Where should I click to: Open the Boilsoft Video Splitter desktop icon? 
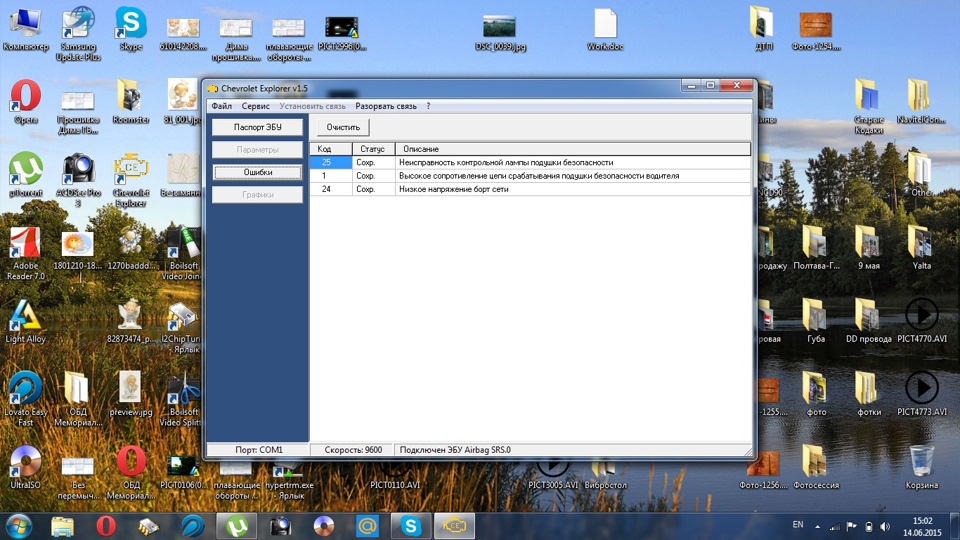point(182,399)
